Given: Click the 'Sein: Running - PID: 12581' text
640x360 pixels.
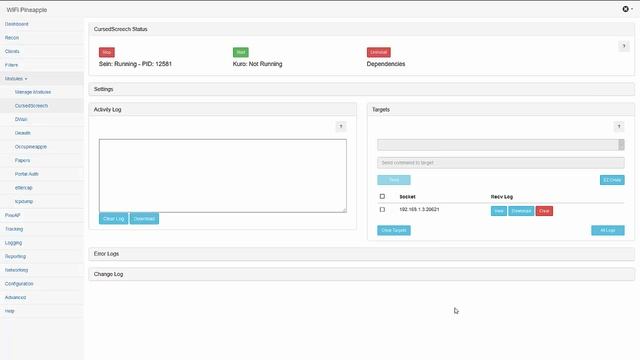Looking at the screenshot, I should tap(135, 64).
